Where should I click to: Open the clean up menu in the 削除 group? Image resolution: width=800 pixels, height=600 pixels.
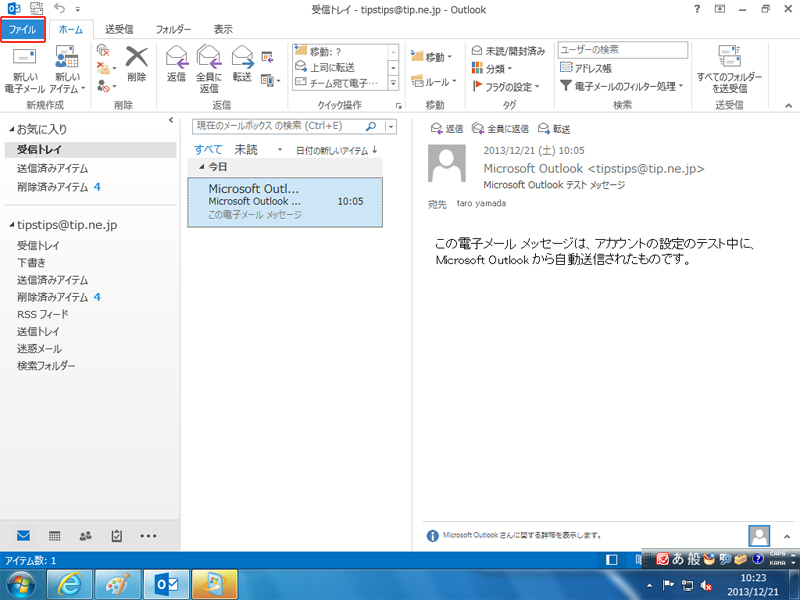click(106, 68)
